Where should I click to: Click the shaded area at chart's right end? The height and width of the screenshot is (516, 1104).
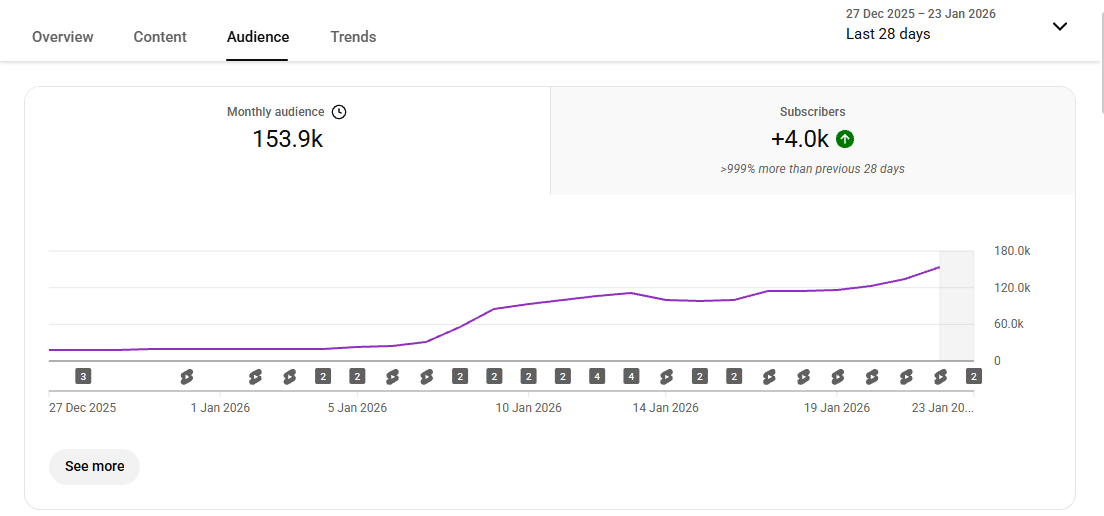click(x=956, y=305)
